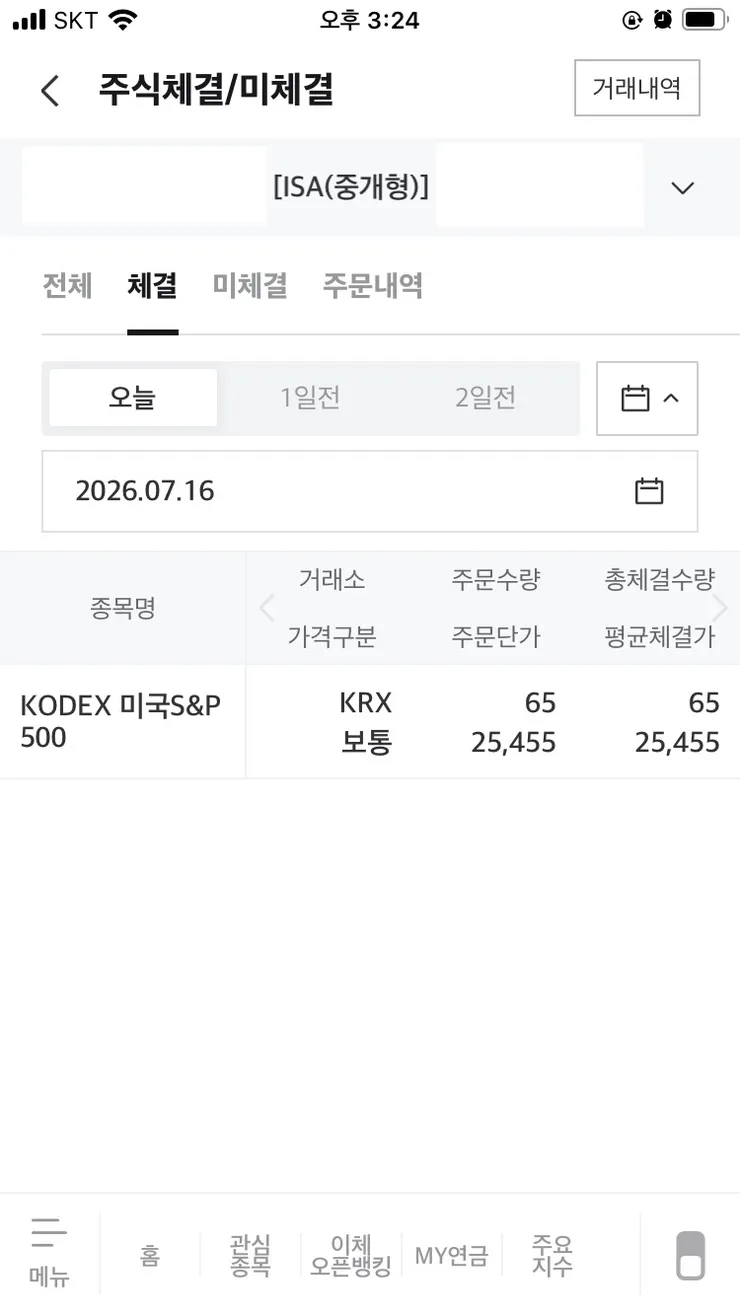Open 거래내역 button
This screenshot has width=740, height=1316.
[637, 88]
